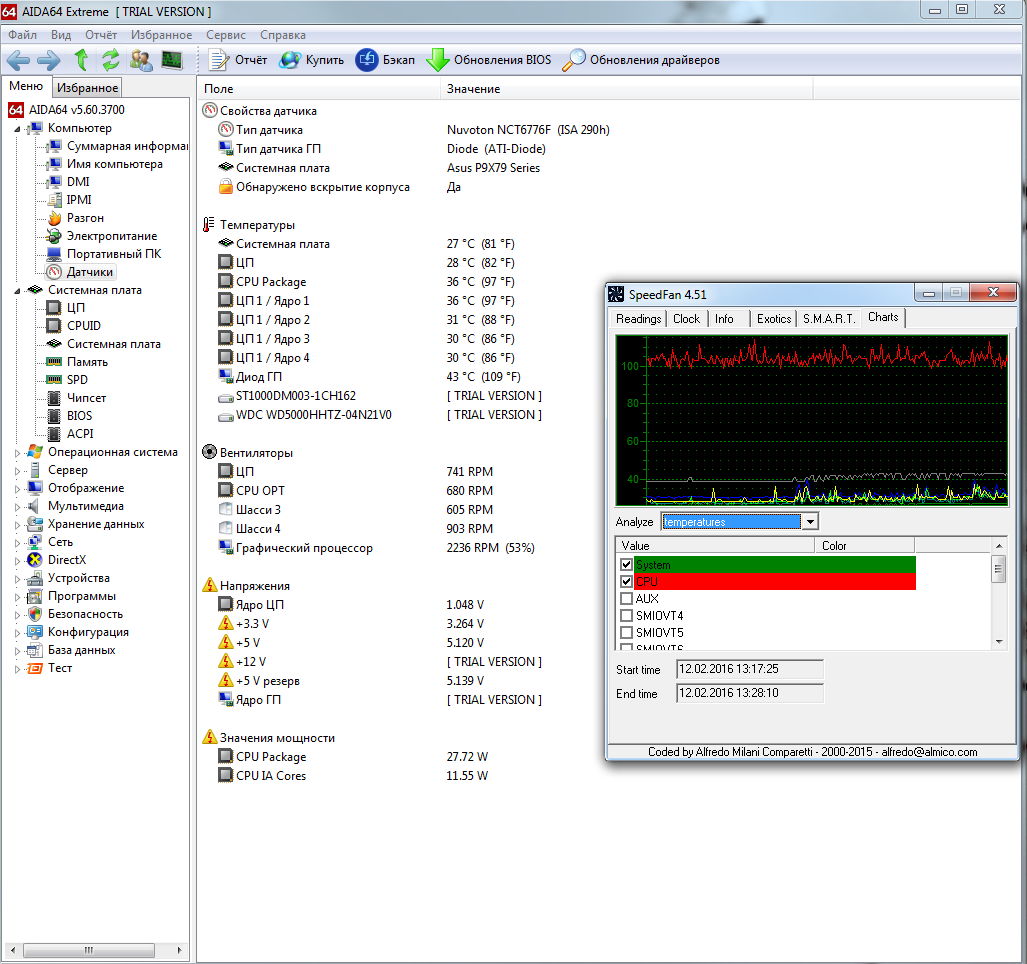1027x964 pixels.
Task: Enable the AUX checkbox in SpeedFan
Action: [626, 599]
